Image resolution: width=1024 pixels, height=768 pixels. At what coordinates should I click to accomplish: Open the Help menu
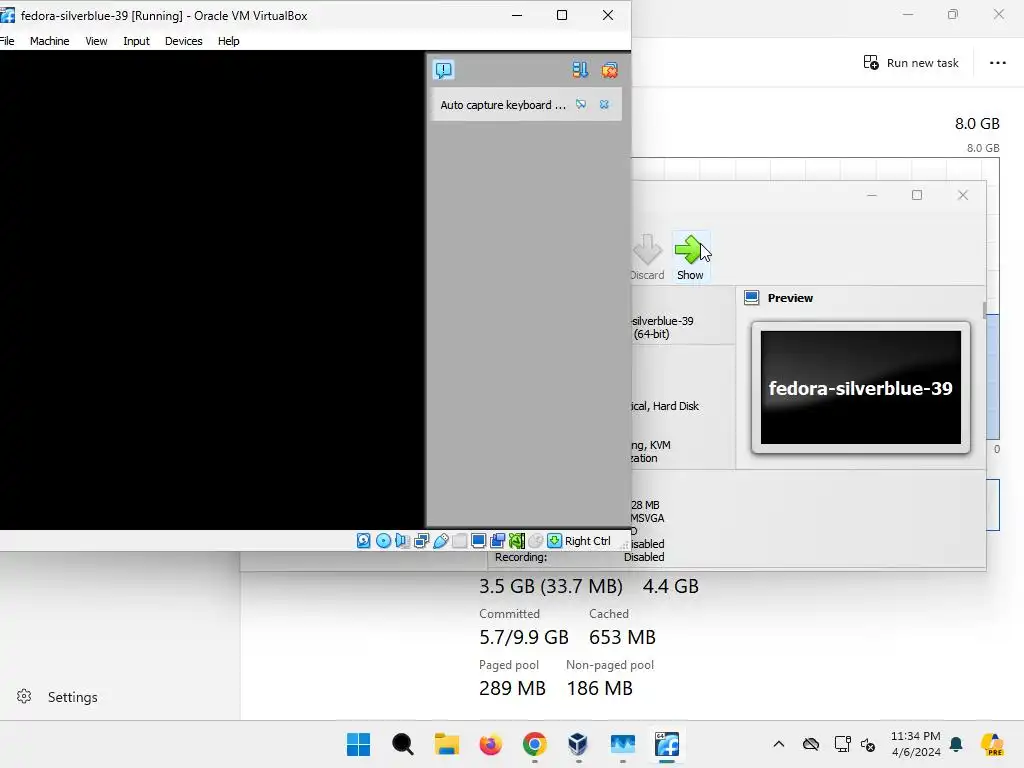[229, 40]
